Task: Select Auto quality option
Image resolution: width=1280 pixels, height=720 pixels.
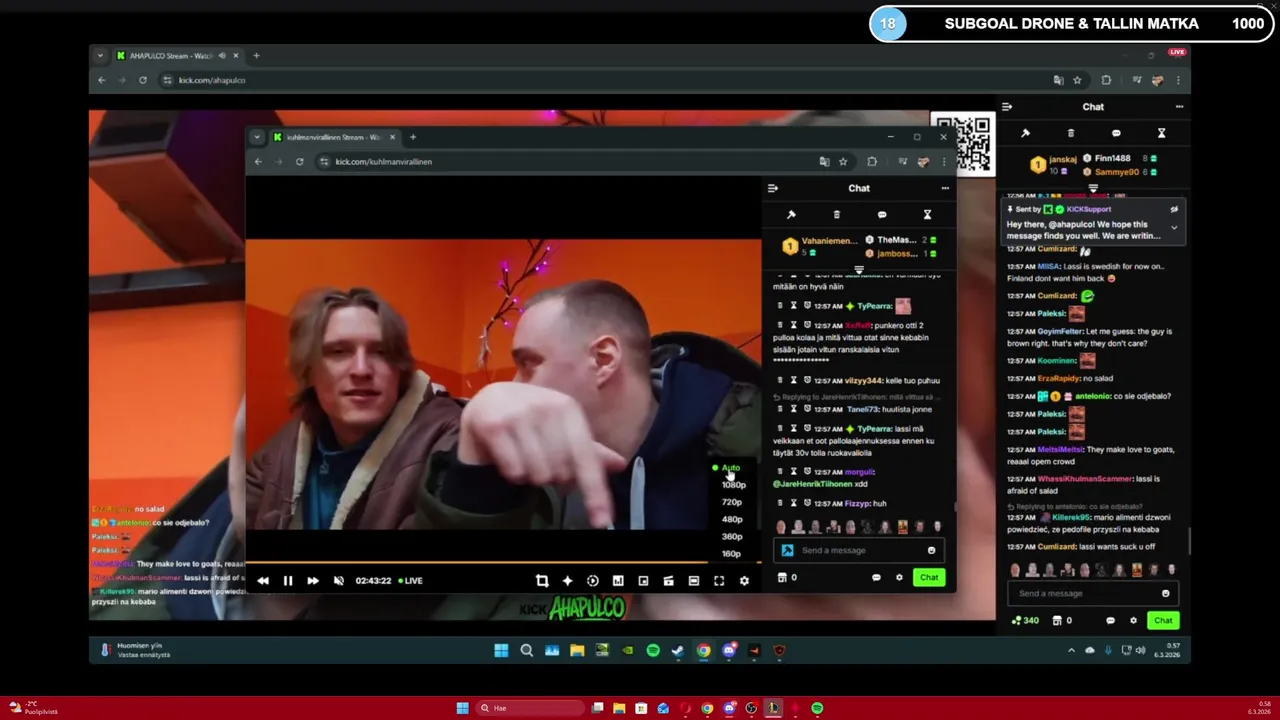Action: click(731, 468)
